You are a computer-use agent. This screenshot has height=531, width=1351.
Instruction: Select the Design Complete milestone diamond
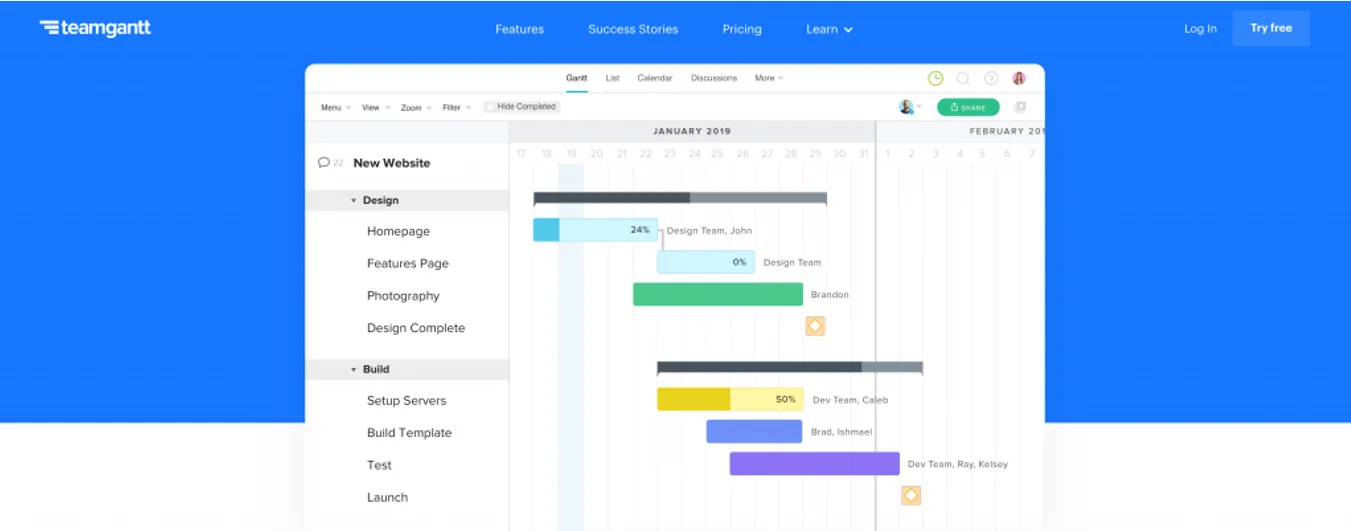pos(815,326)
